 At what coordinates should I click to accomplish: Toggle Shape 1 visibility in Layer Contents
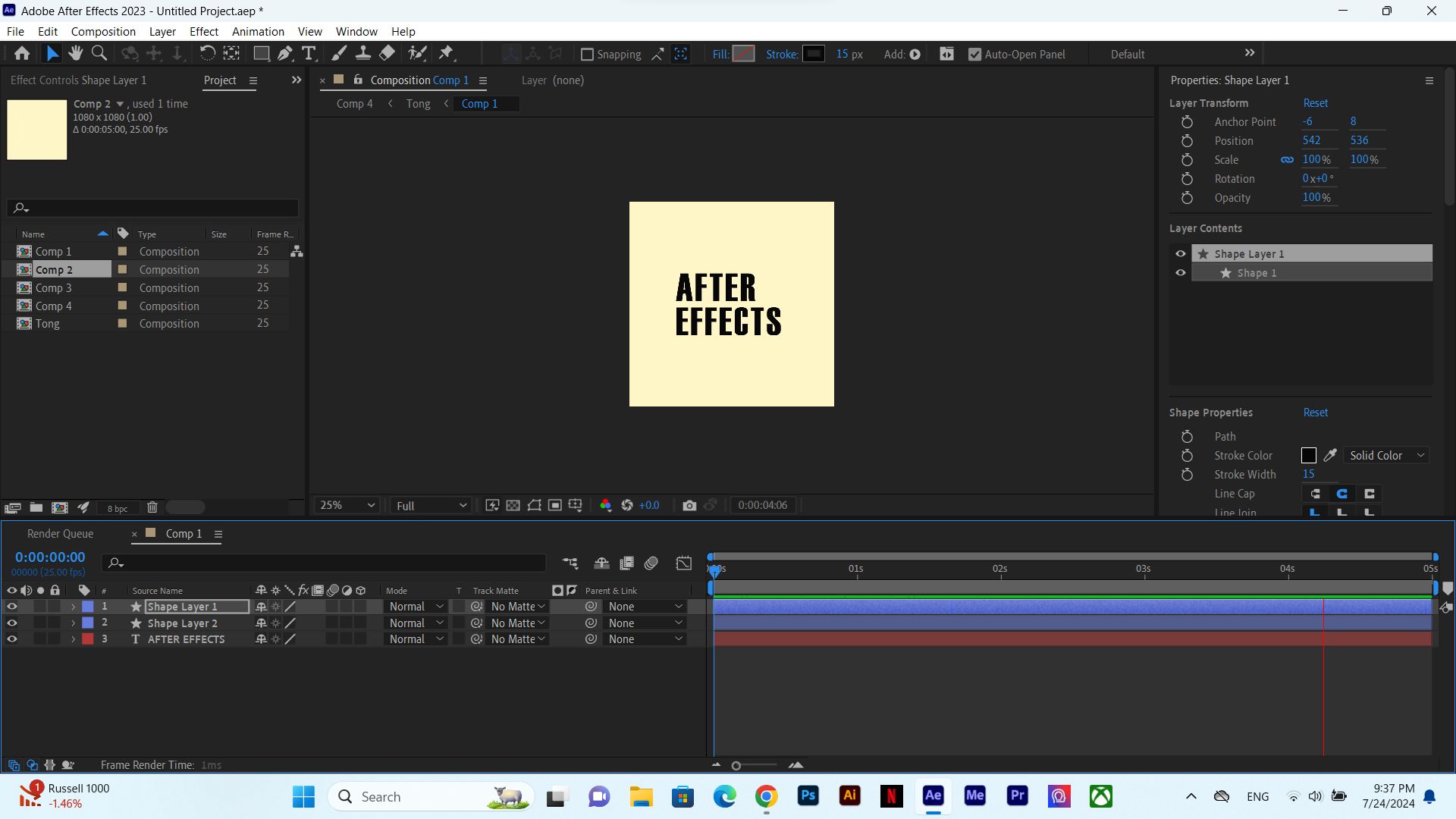[1181, 273]
